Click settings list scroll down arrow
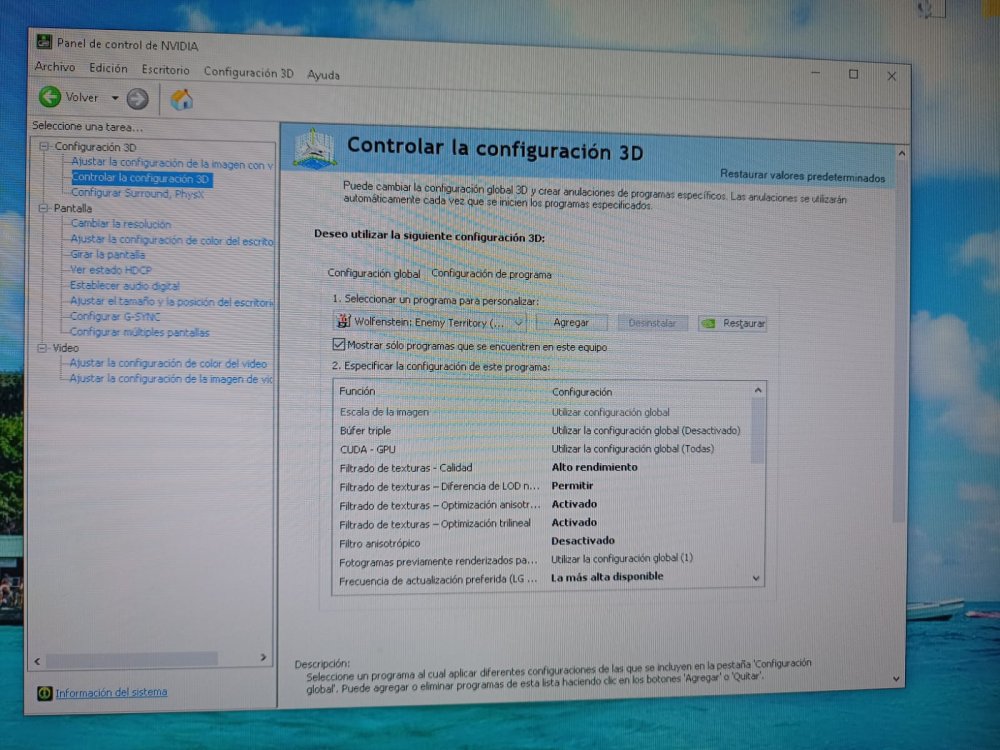The image size is (1000, 750). 756,578
